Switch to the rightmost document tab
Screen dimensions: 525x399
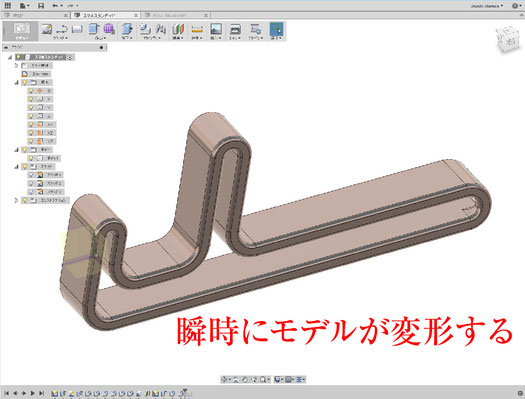[176, 15]
